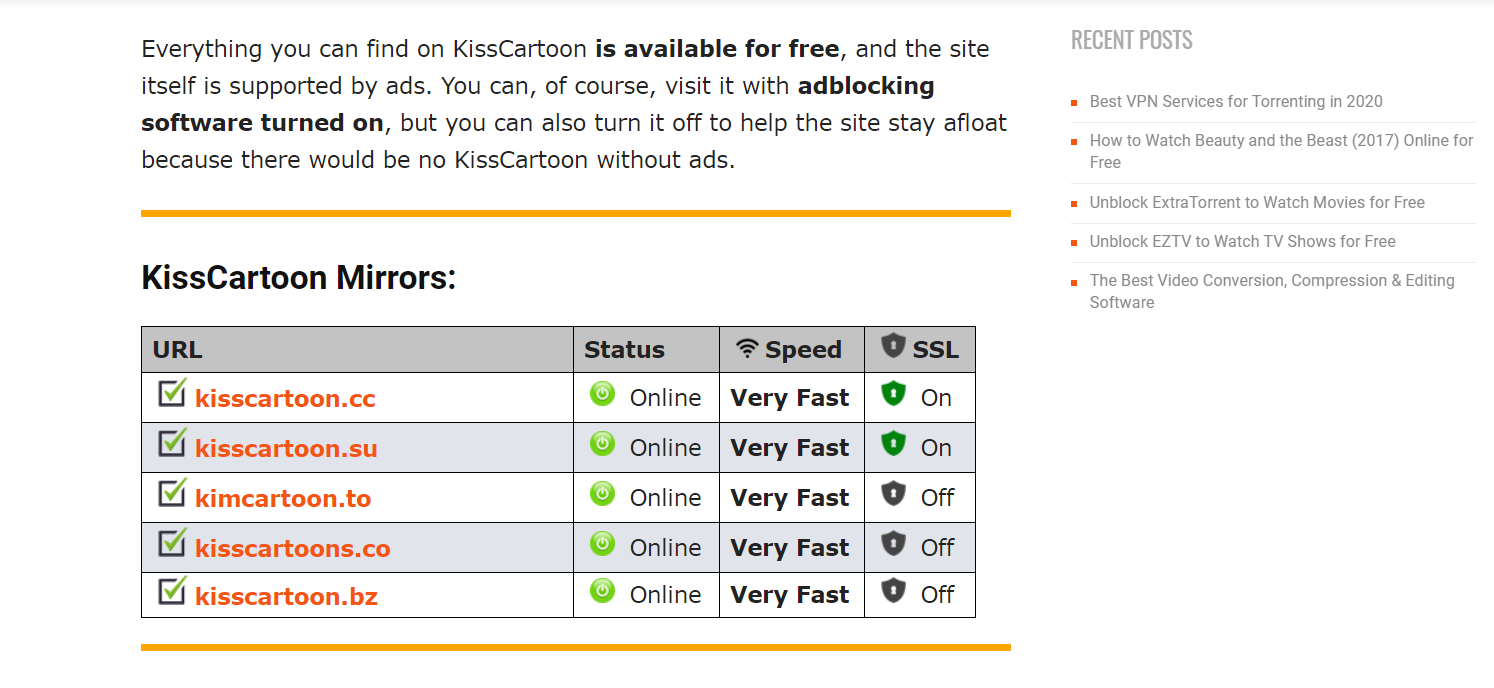Open Unblock EZTV to Watch TV Shows post

[x=1242, y=241]
